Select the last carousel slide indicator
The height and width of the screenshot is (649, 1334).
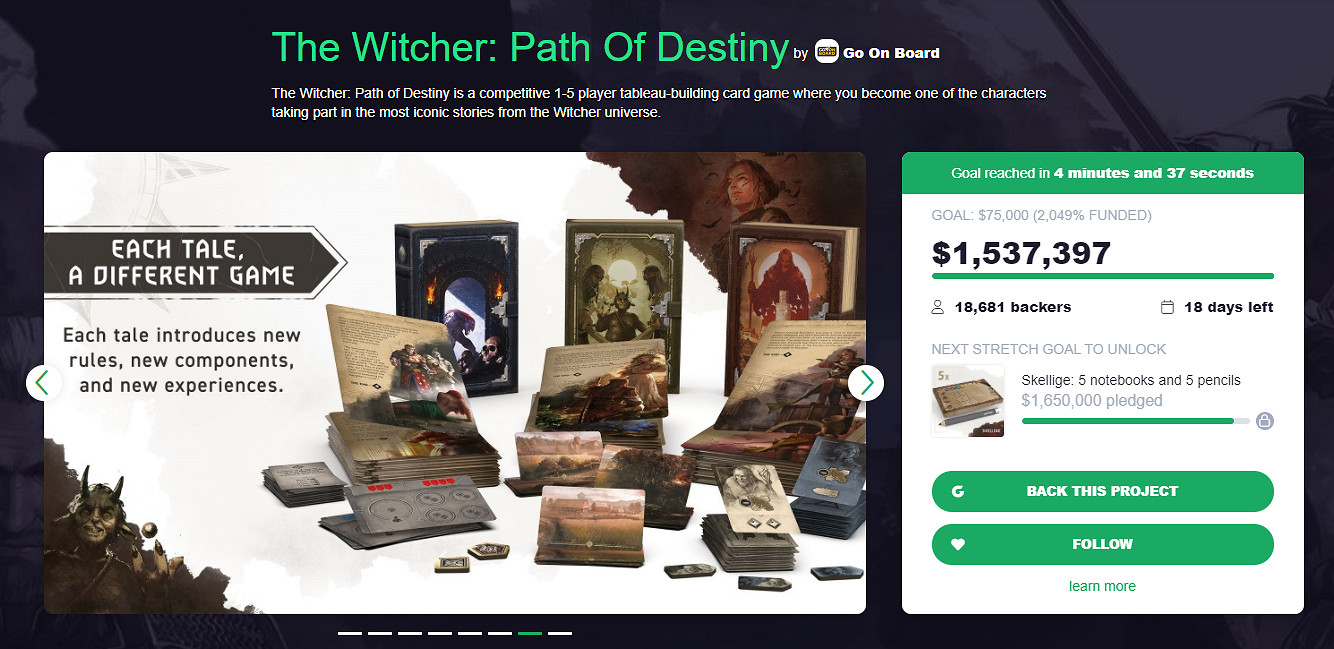[x=560, y=633]
